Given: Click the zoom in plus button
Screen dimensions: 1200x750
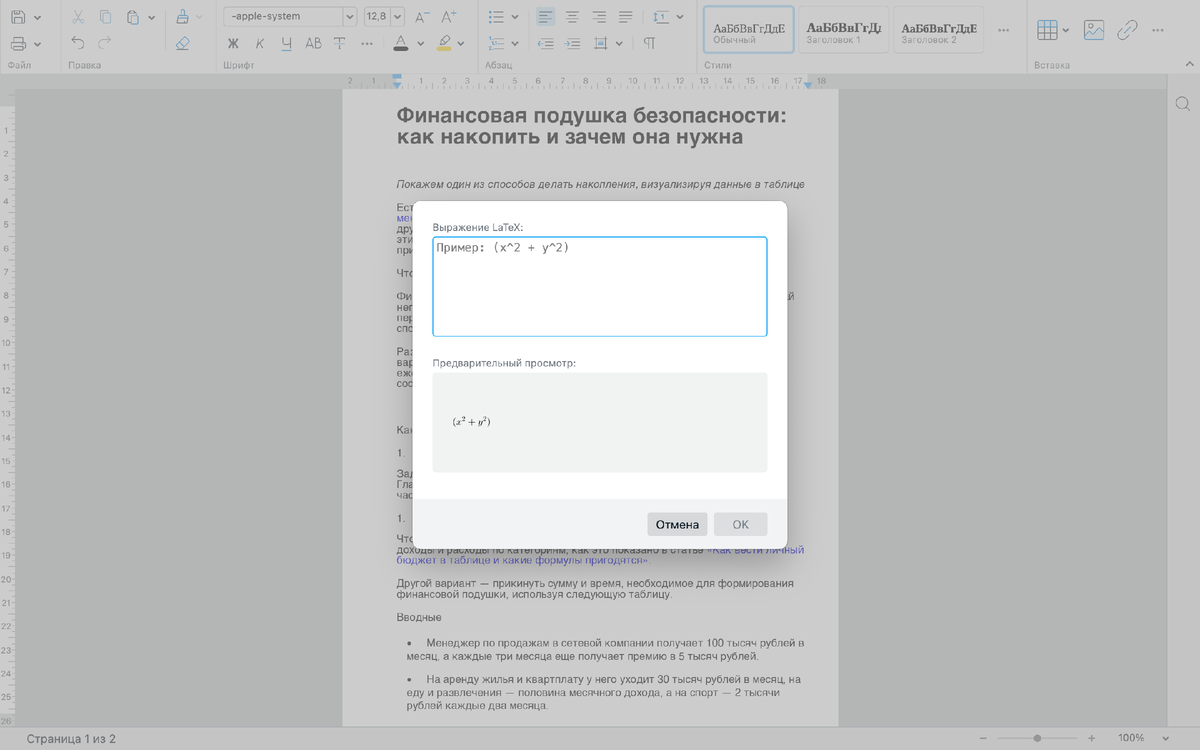Looking at the screenshot, I should (x=1091, y=738).
